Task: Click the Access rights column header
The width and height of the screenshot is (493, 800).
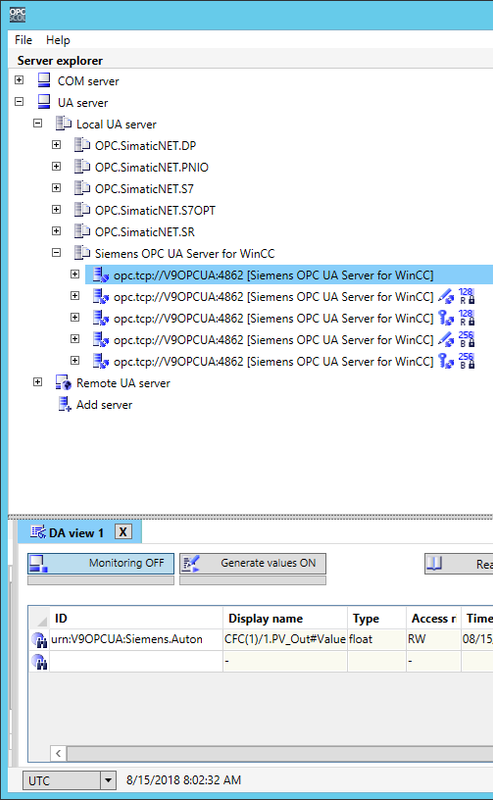Action: point(434,618)
